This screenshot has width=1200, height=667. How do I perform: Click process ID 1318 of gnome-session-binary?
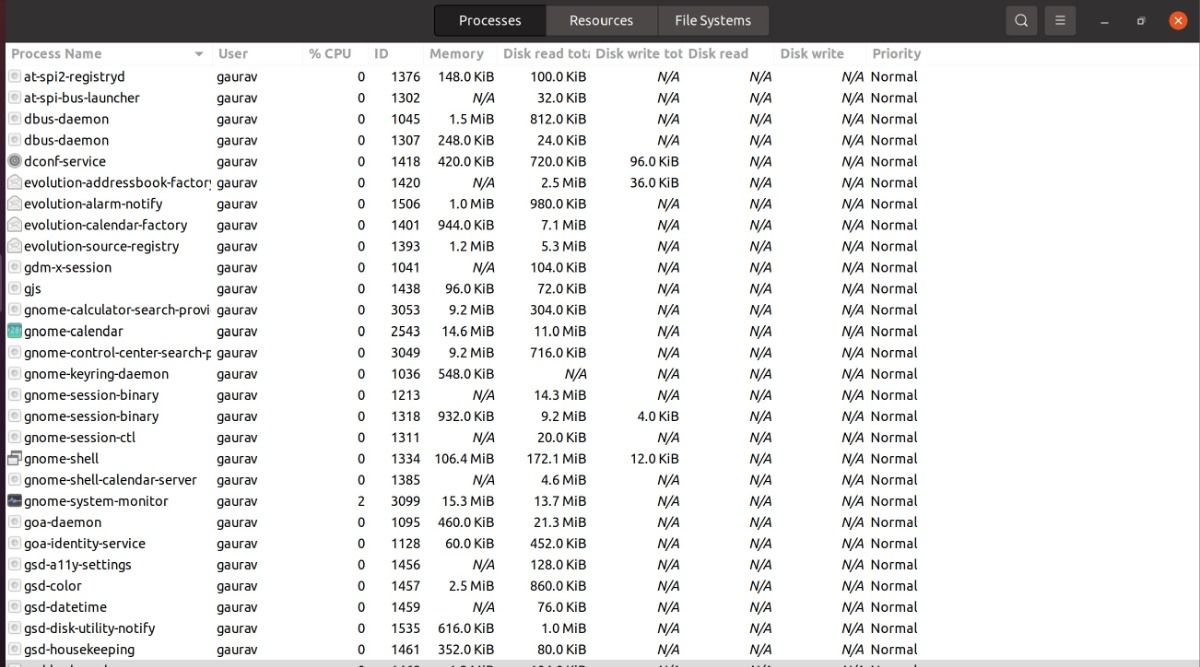(x=406, y=416)
